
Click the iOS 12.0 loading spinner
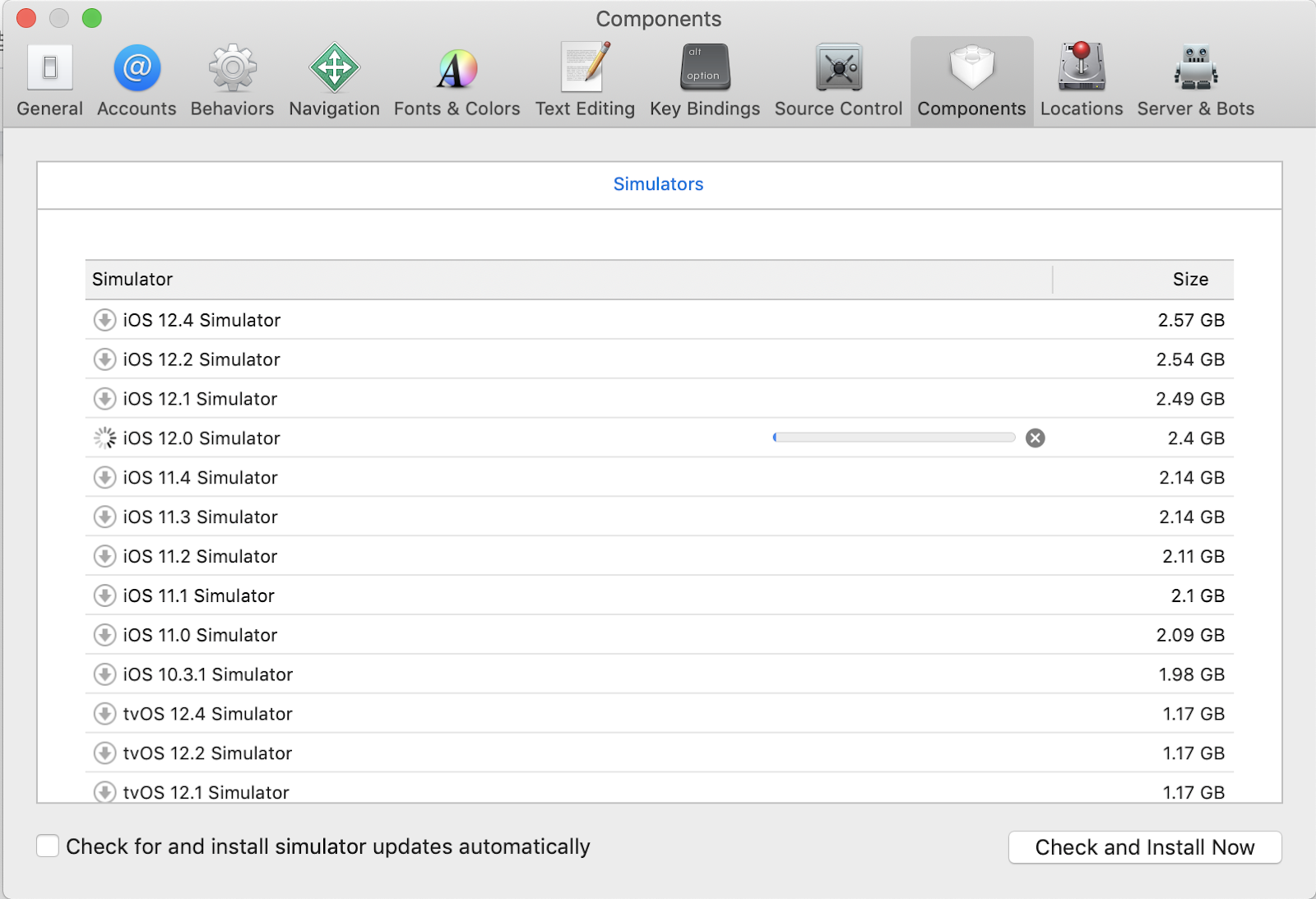[x=104, y=438]
